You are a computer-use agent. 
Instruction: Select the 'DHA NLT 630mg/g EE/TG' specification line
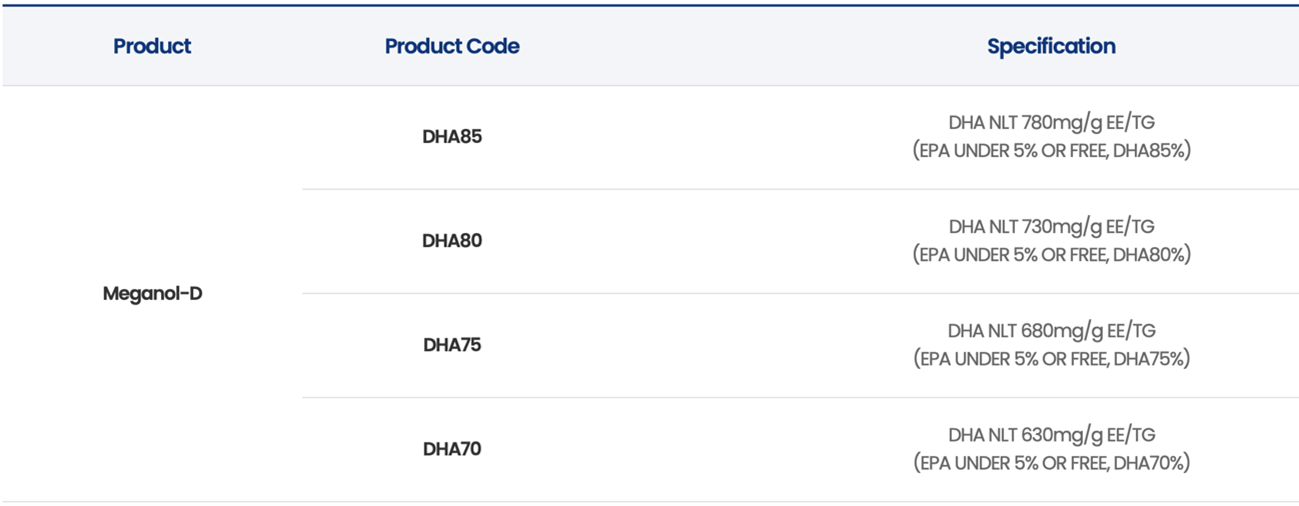click(x=1051, y=435)
